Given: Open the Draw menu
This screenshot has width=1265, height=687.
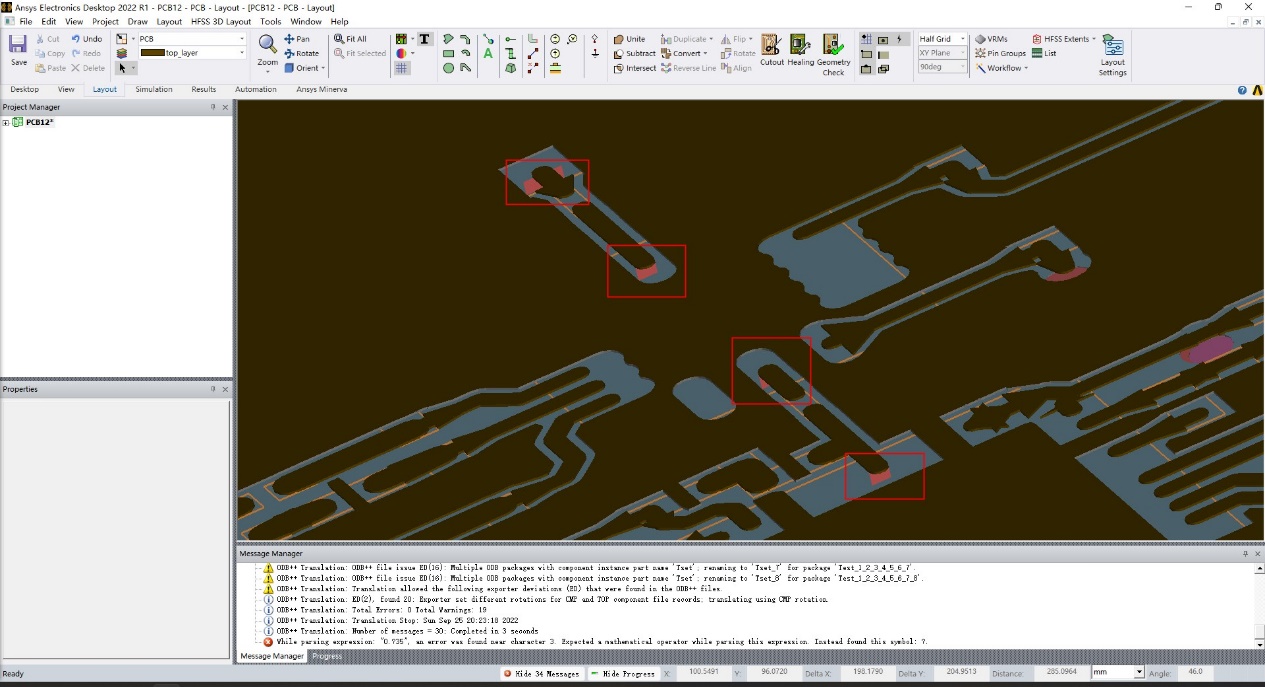Looking at the screenshot, I should pos(137,21).
